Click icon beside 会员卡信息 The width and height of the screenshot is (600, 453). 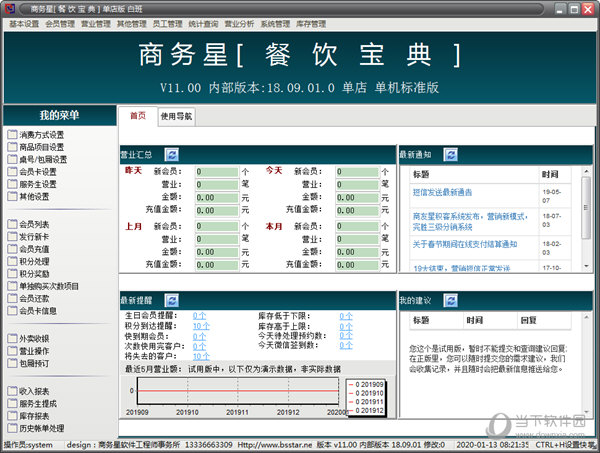pos(13,310)
